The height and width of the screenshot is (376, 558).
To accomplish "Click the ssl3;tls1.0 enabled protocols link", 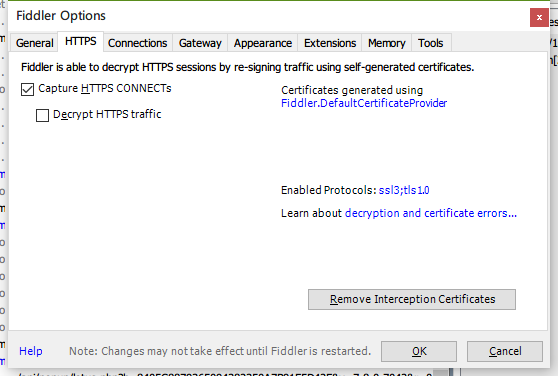I will (404, 190).
